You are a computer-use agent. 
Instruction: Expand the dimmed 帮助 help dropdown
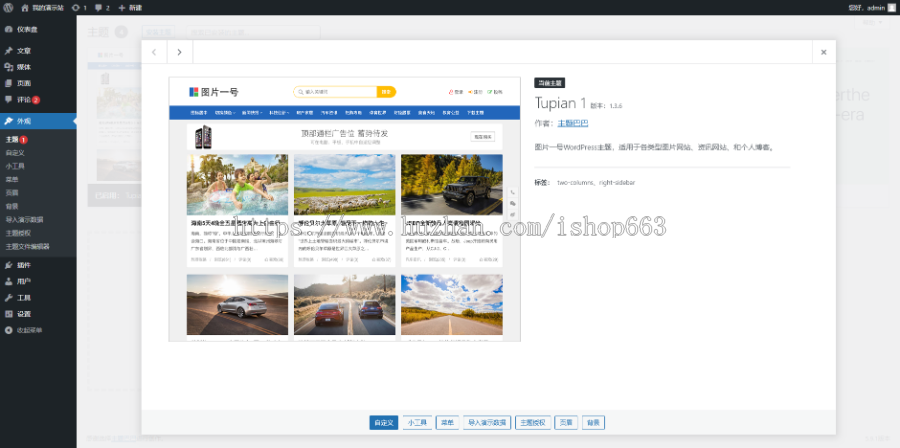[871, 22]
